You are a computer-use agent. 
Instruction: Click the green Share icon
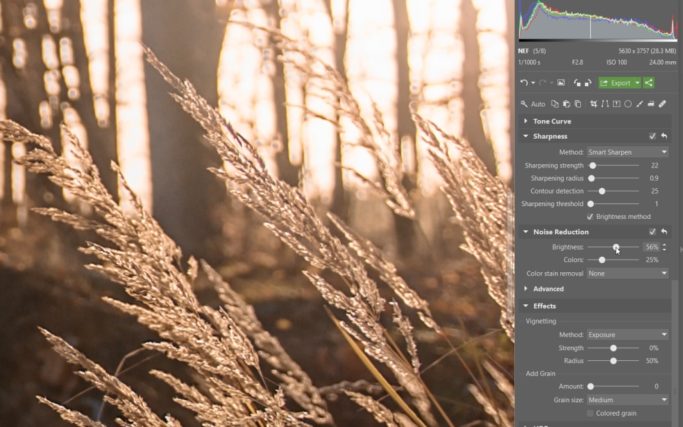649,83
